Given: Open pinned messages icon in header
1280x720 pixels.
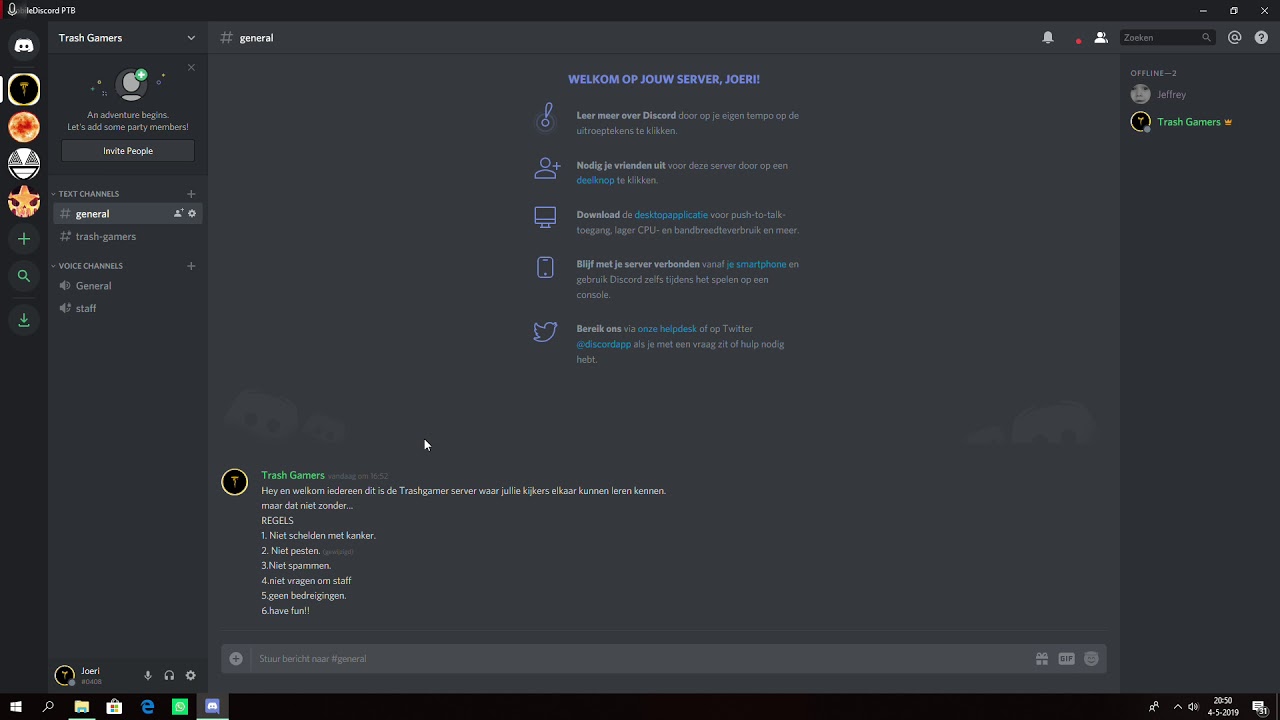Looking at the screenshot, I should [1077, 39].
